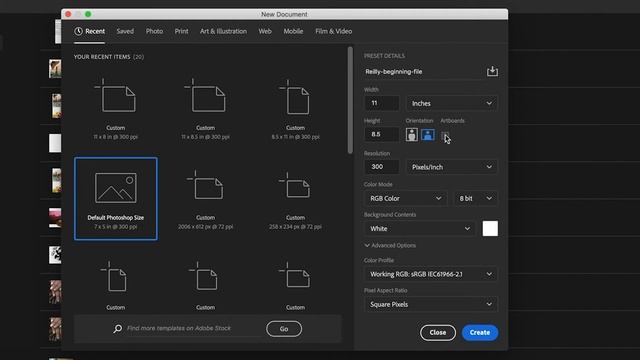Select bottom-right Custom preset in third row
Screen dimensions: 640x360
point(295,284)
